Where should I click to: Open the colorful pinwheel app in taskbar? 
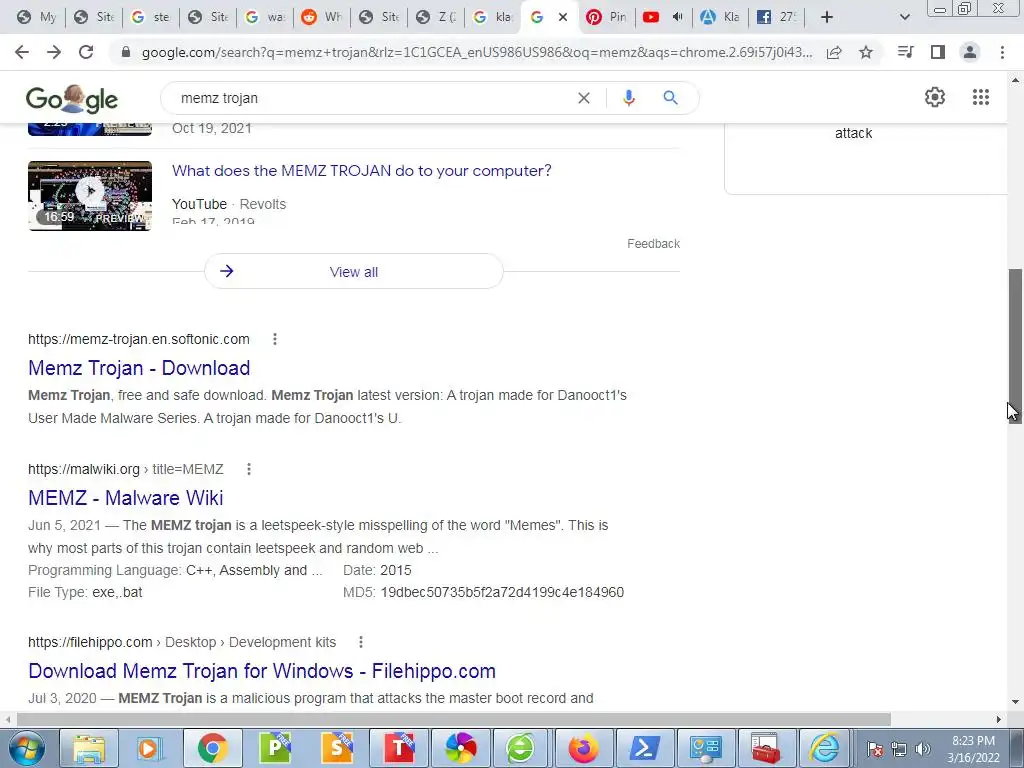(460, 748)
